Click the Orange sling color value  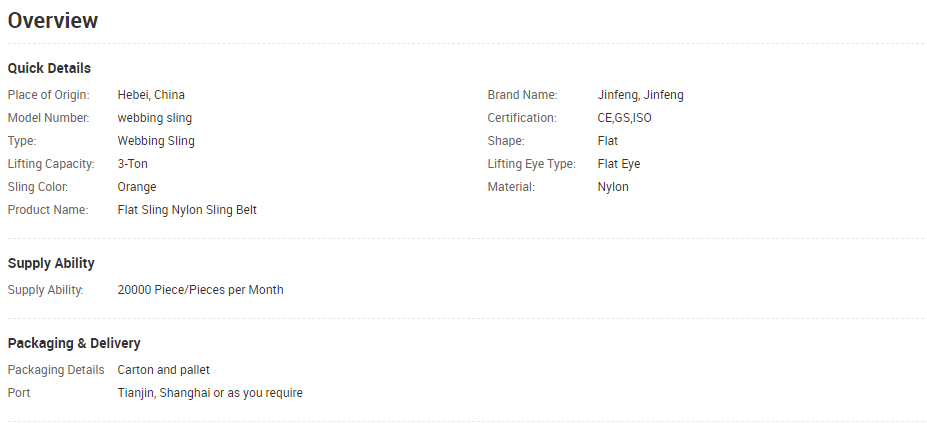pos(137,187)
